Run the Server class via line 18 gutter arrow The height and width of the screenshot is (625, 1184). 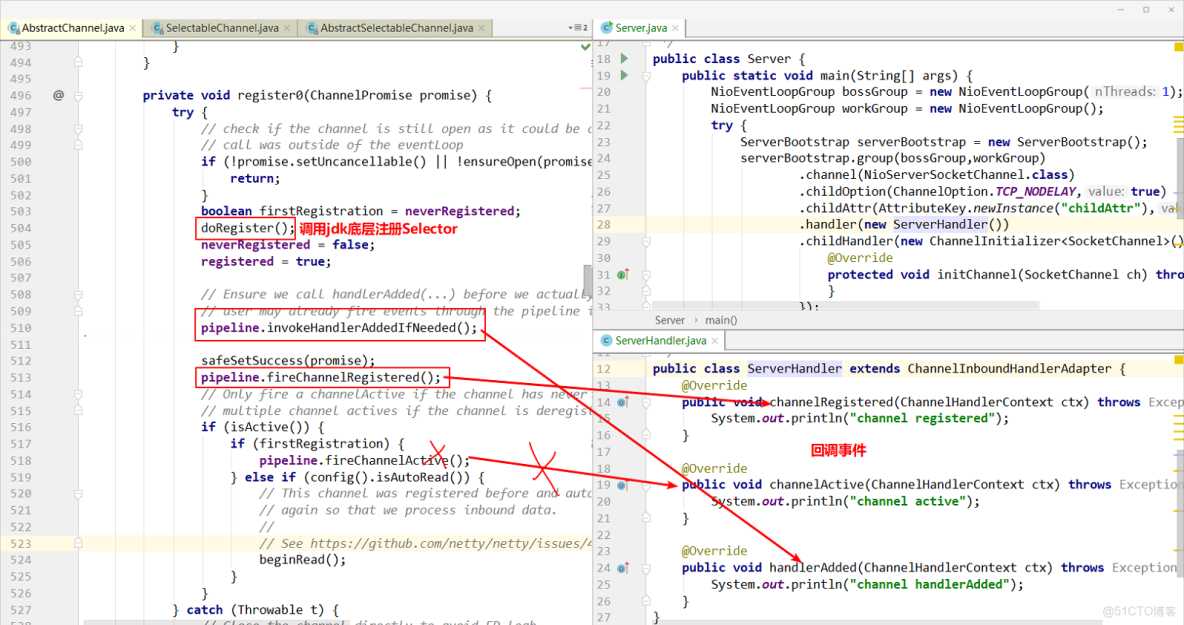625,59
